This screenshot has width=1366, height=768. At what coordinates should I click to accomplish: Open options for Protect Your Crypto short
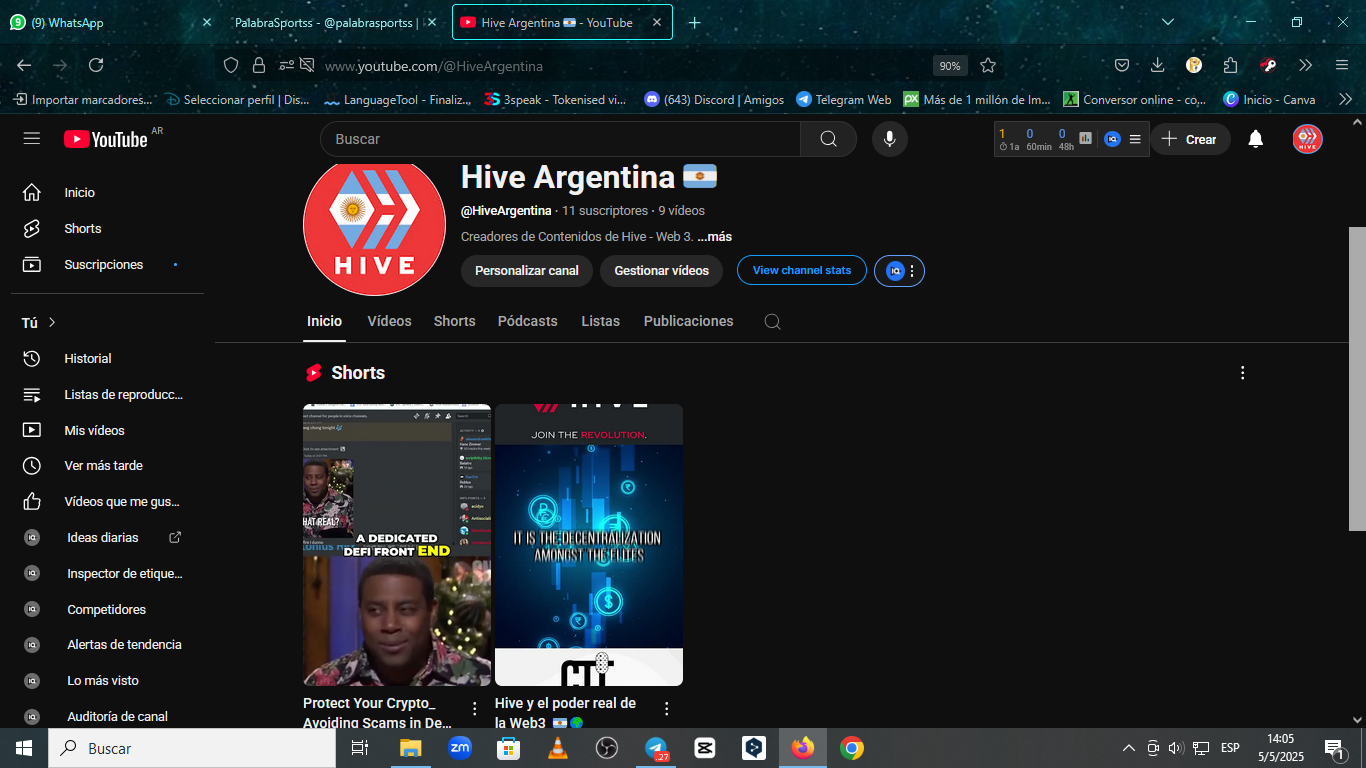(x=475, y=708)
